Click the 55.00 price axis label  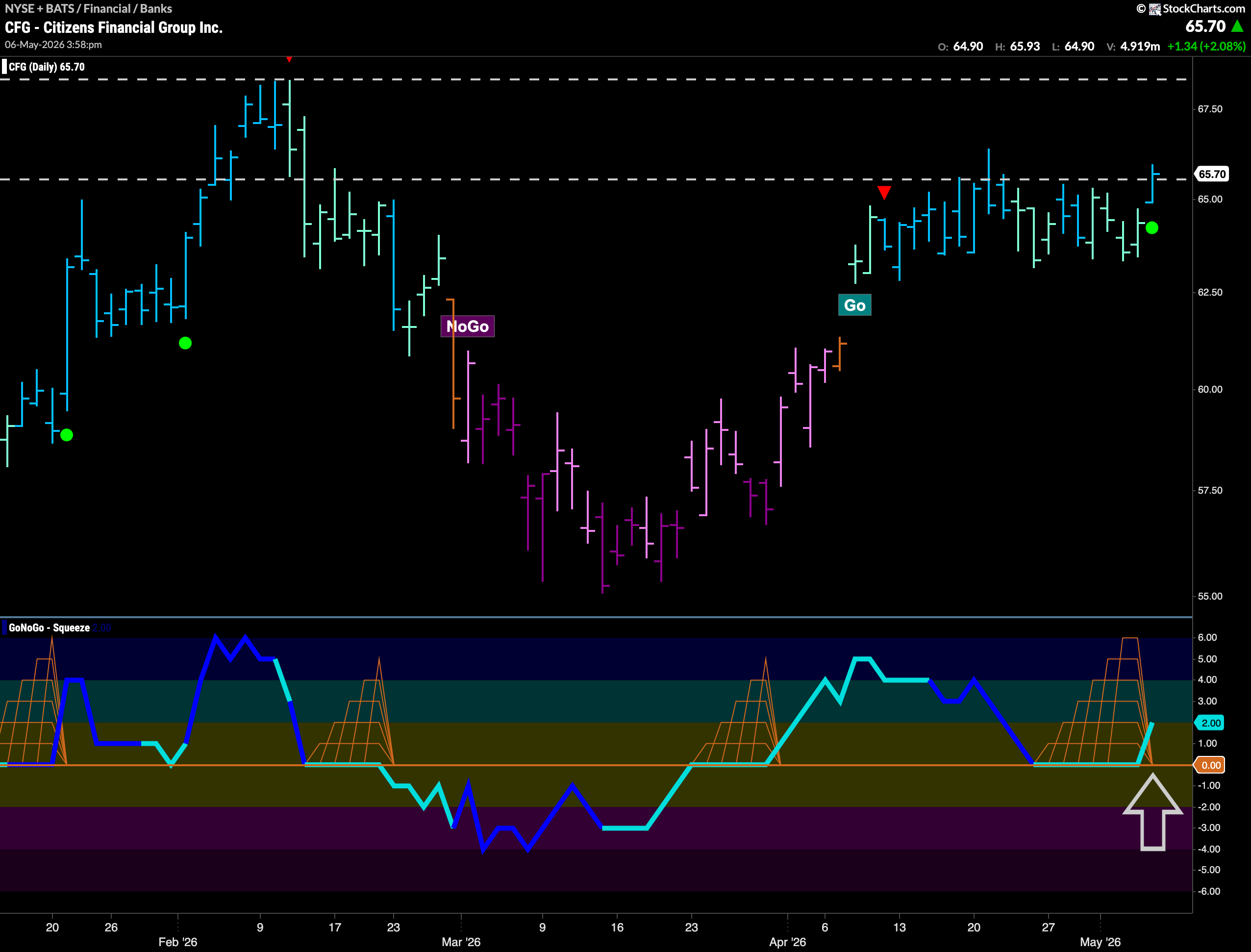click(1210, 596)
